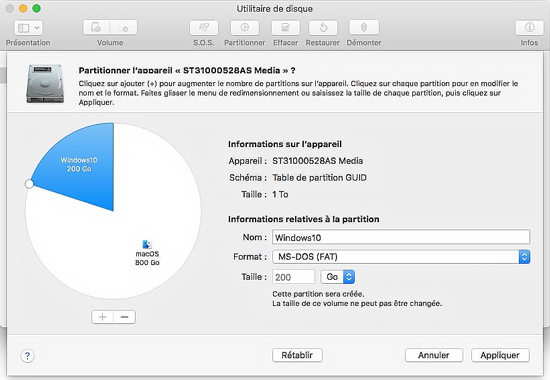Click the 'ST31000528AS Media' device value
The width and height of the screenshot is (550, 380).
(318, 161)
